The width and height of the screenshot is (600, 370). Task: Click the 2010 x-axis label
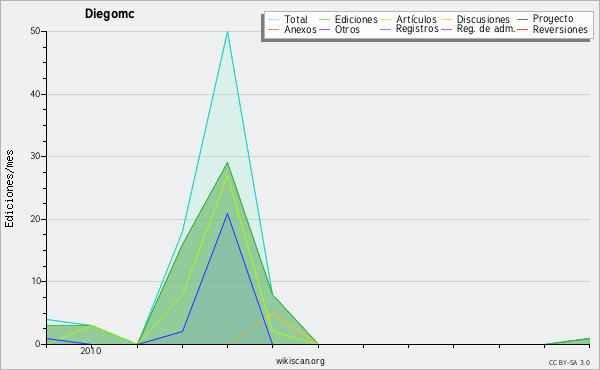pyautogui.click(x=91, y=351)
